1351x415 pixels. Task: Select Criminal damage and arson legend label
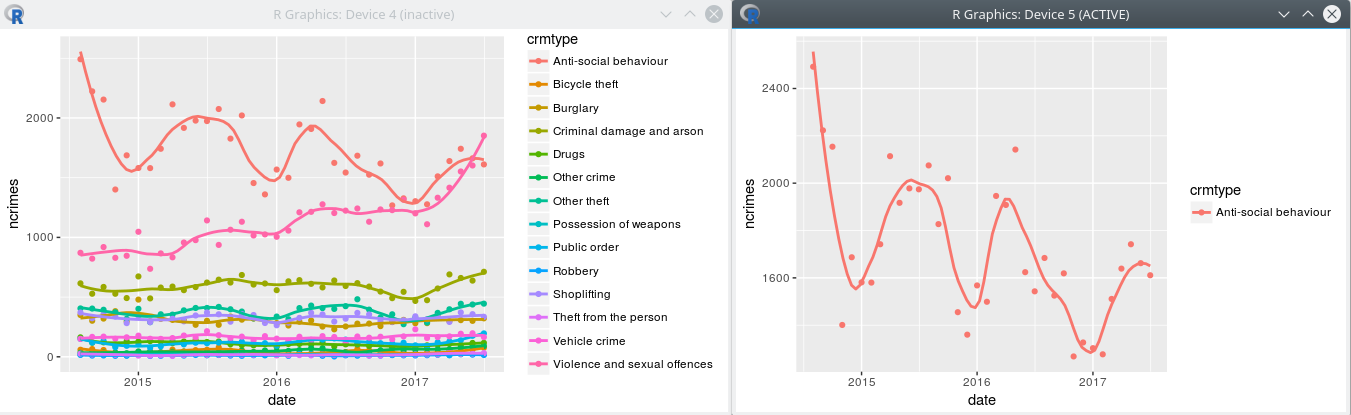[627, 131]
